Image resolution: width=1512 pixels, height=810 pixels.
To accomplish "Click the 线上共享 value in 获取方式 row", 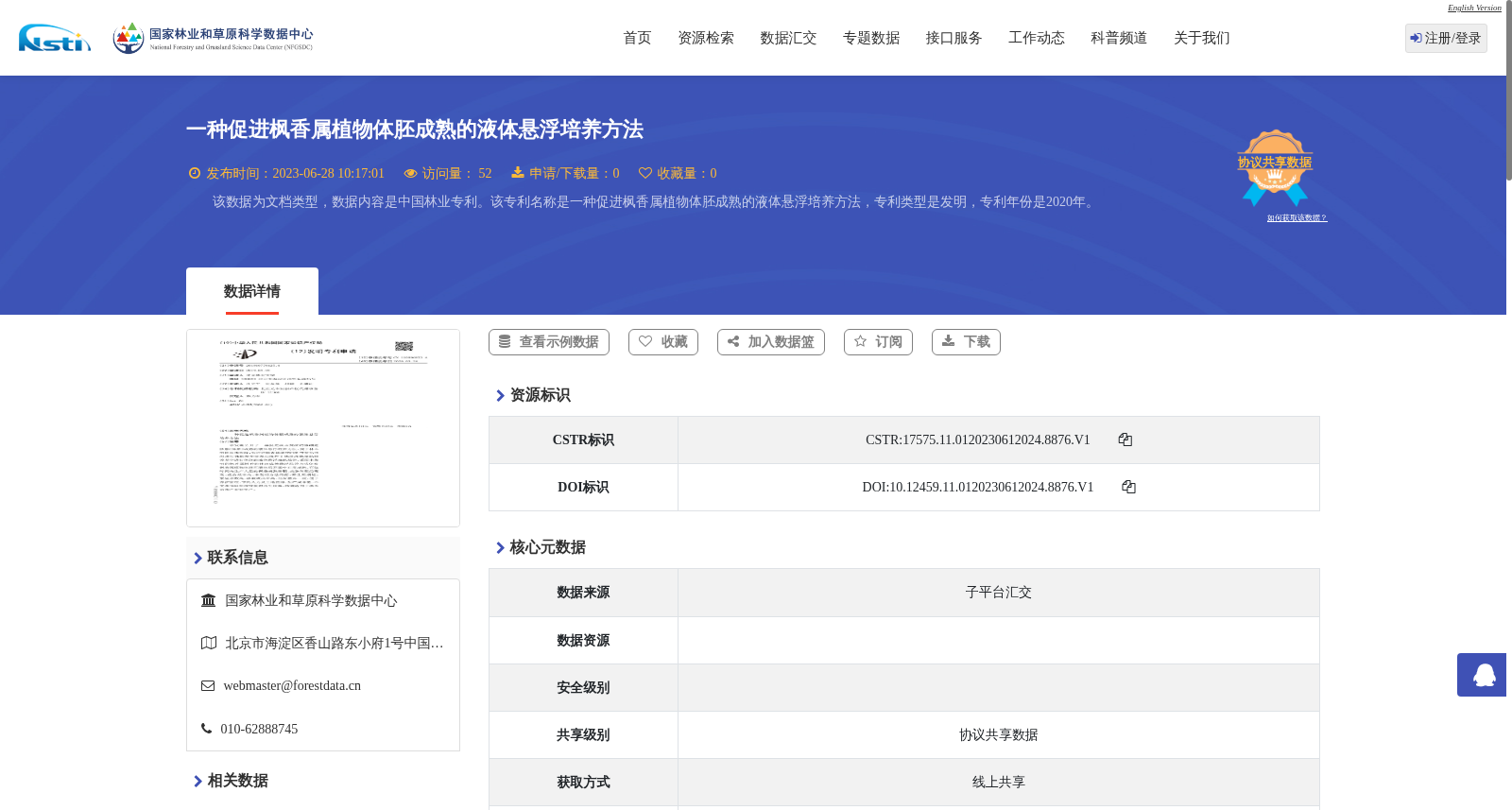I will tap(999, 782).
